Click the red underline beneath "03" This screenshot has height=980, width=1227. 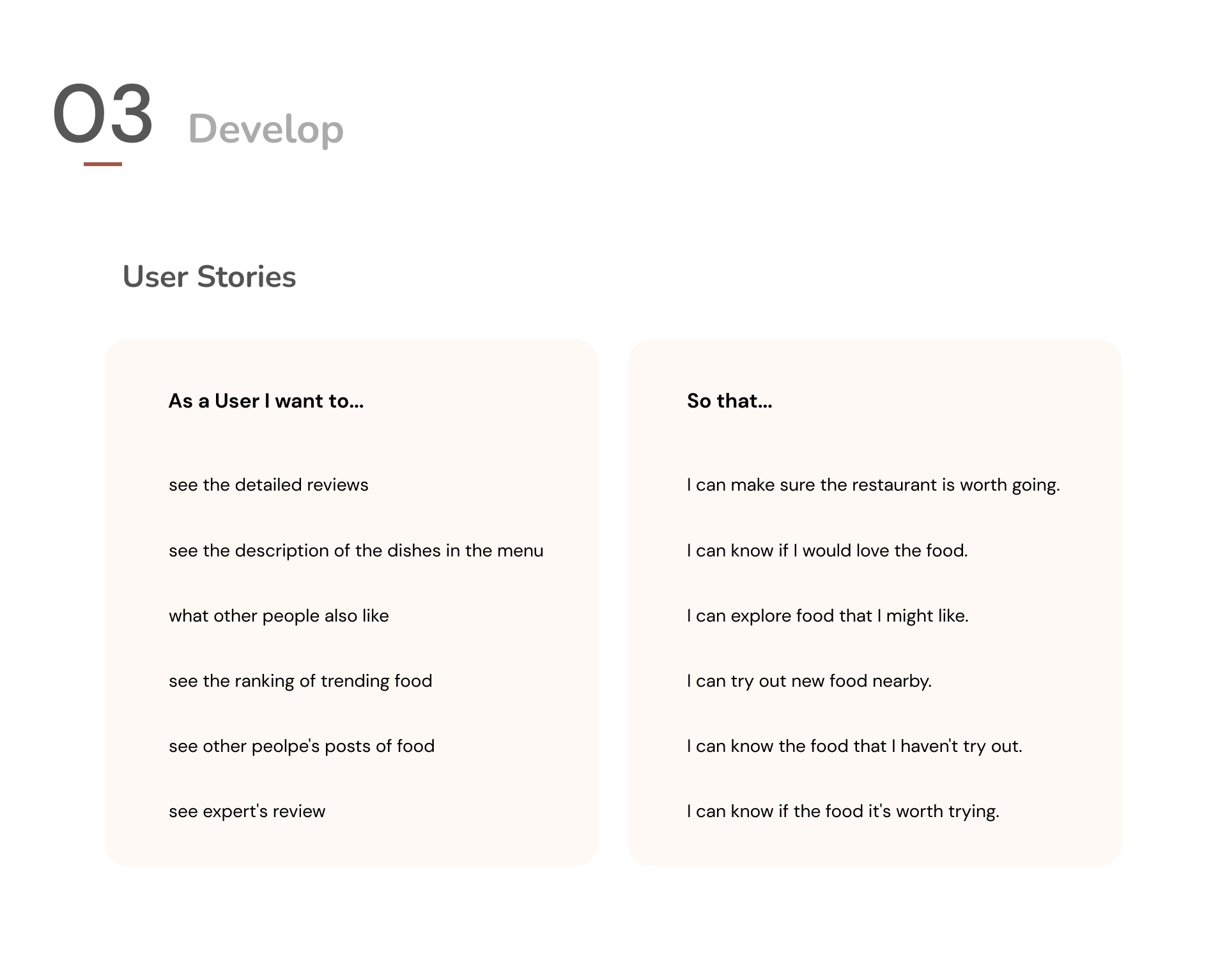(102, 164)
